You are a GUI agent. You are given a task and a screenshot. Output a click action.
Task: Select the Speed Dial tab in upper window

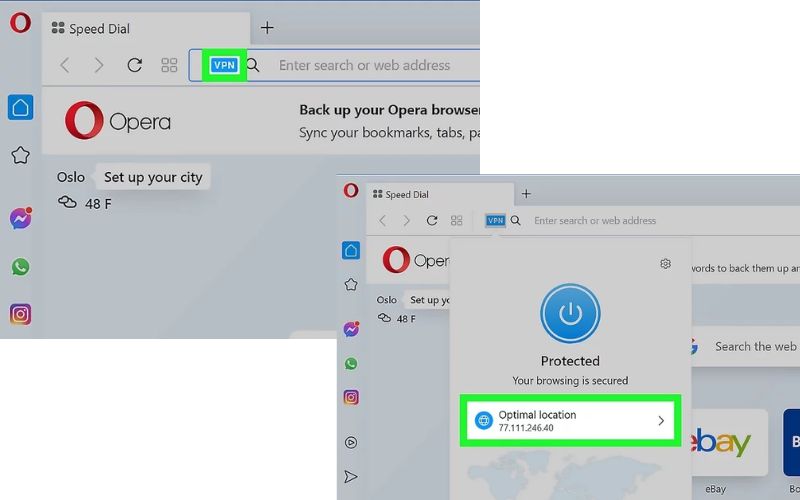[x=146, y=29]
